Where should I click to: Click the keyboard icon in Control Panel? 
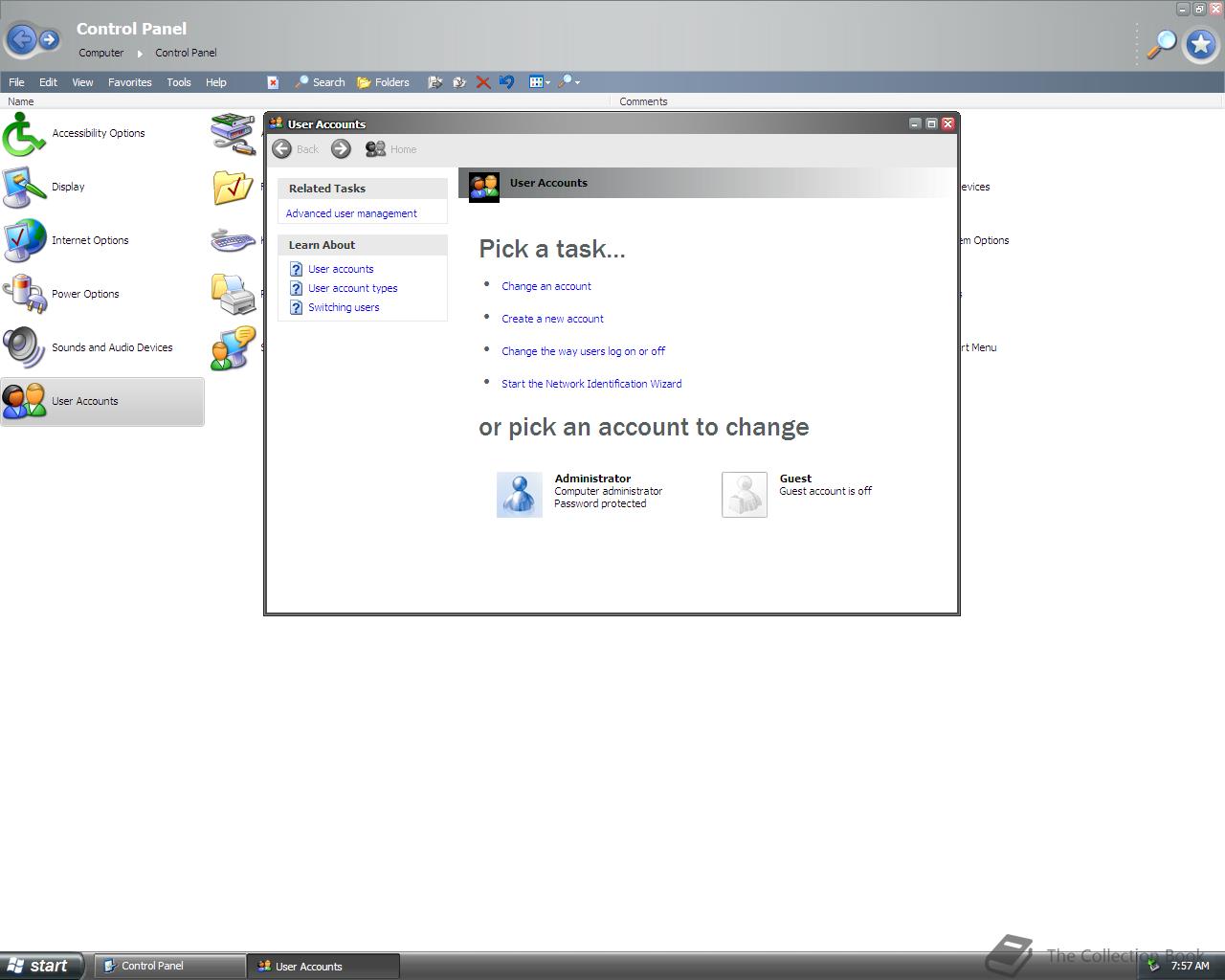[233, 240]
